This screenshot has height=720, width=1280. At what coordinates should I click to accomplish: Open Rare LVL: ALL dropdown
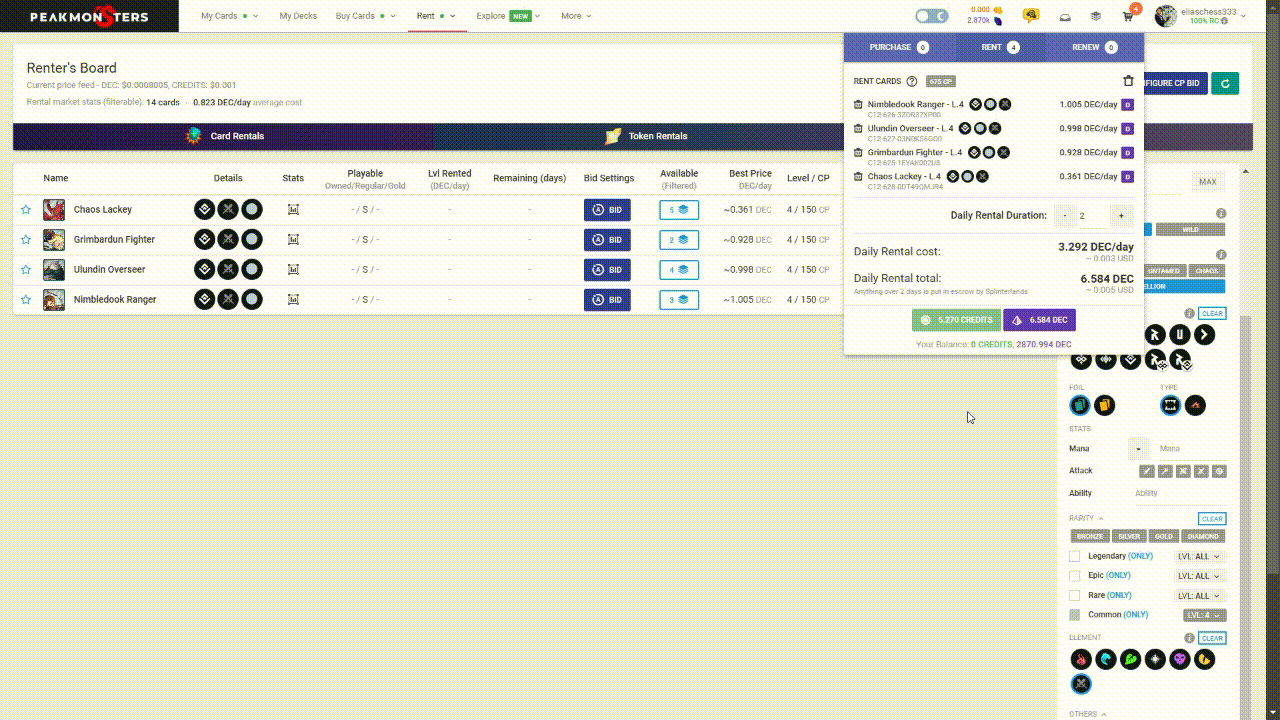pos(1200,596)
